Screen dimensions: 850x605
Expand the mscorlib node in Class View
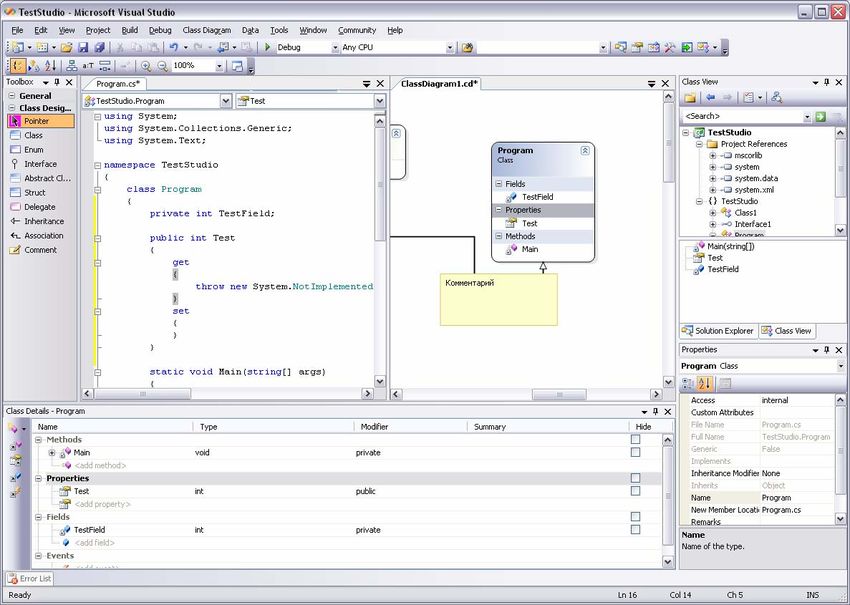(712, 156)
